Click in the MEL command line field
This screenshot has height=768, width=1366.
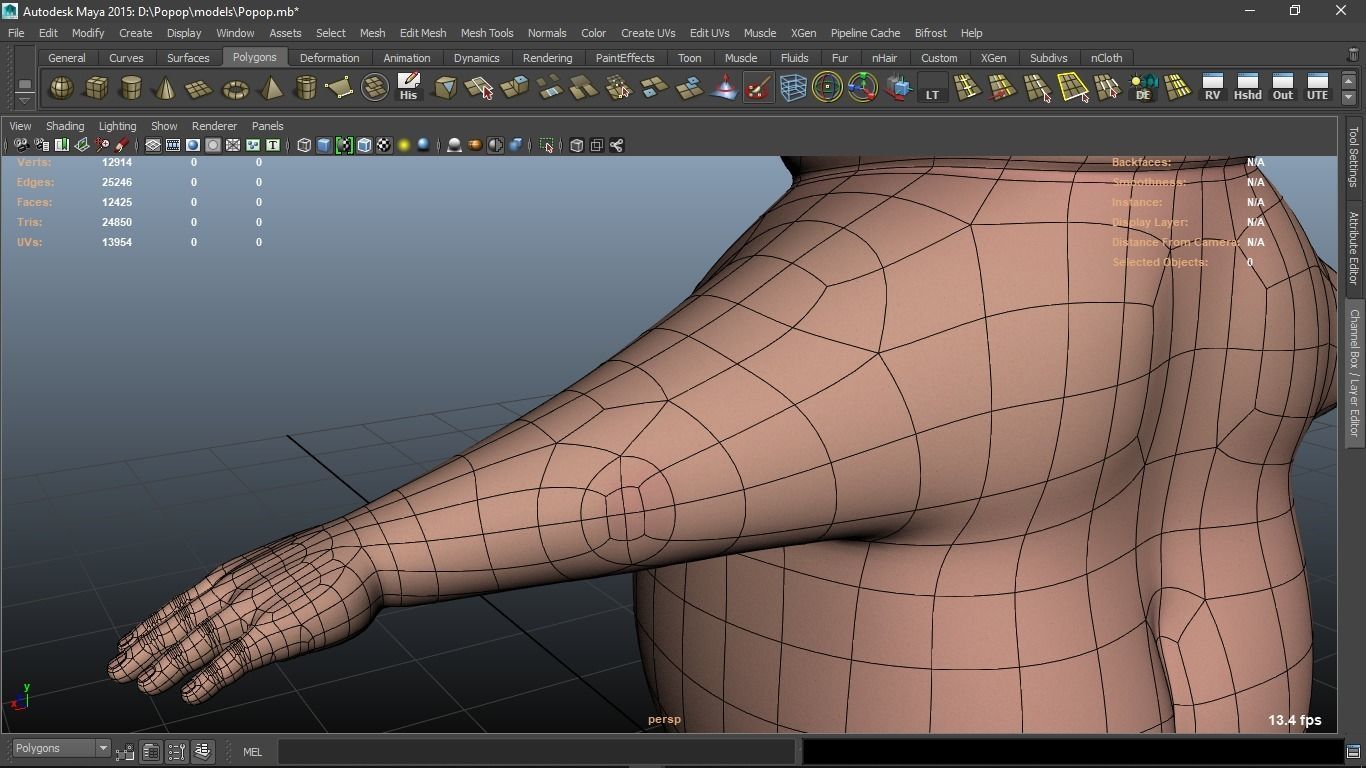tap(536, 751)
